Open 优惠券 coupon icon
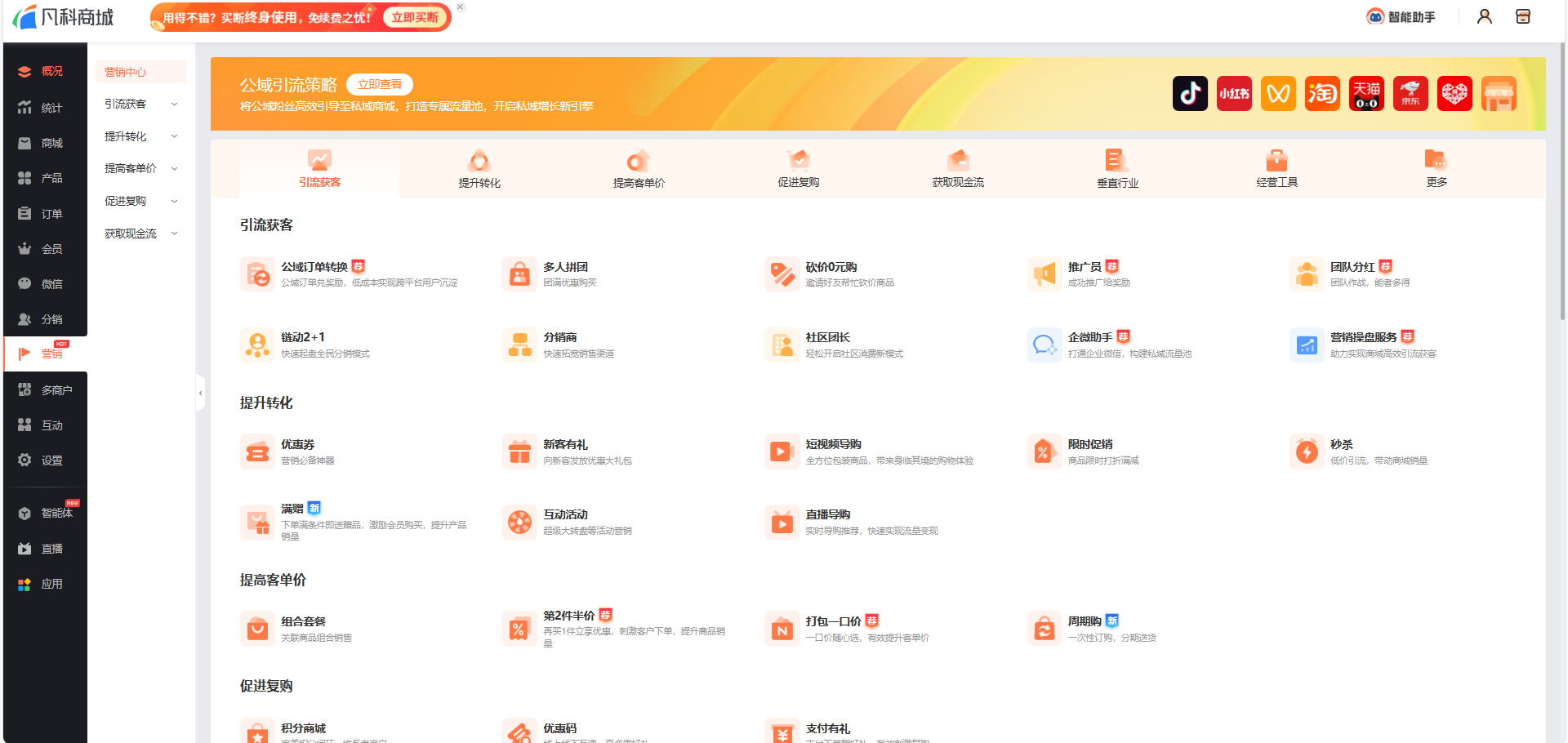Screen dimensions: 1568x743 click(x=257, y=452)
